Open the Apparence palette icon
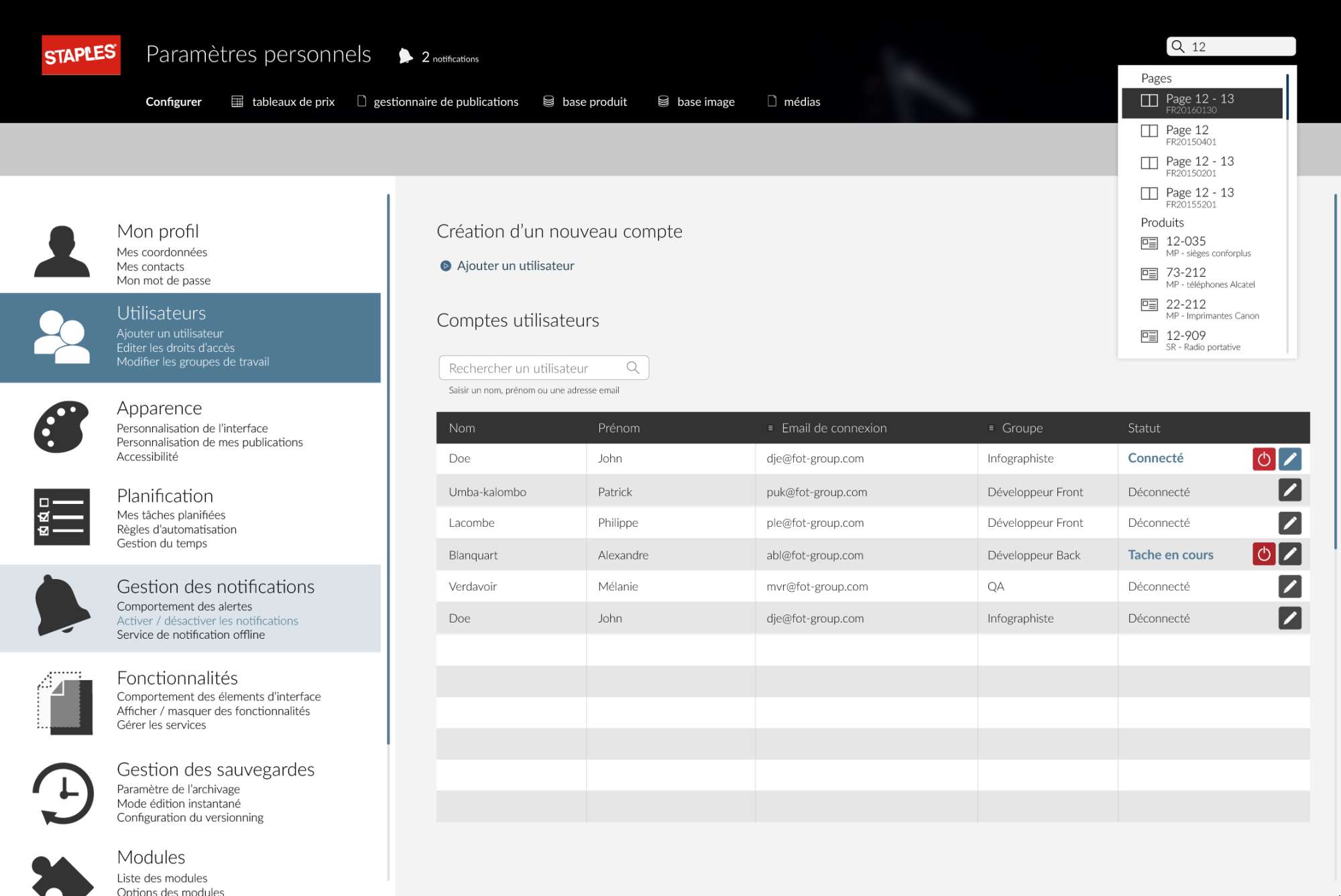This screenshot has width=1341, height=896. (61, 427)
